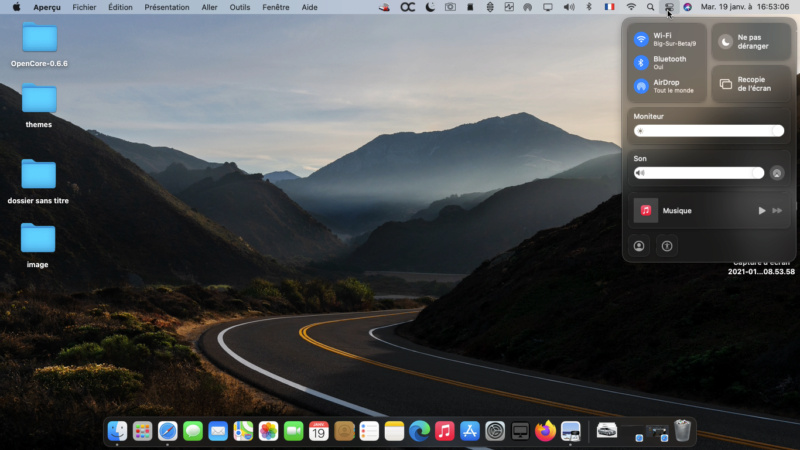Open Maps (Plans) from the Dock
Viewport: 800px width, 450px height.
[243, 431]
